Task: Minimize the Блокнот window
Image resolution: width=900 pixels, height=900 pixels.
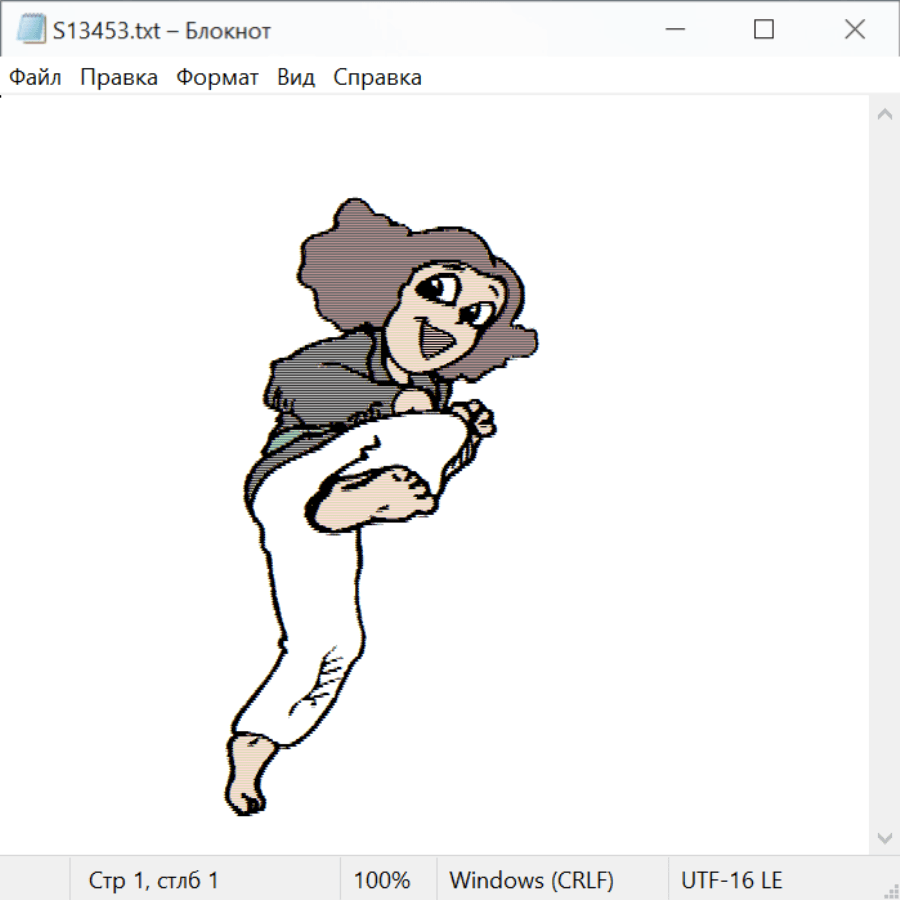Action: coord(672,30)
